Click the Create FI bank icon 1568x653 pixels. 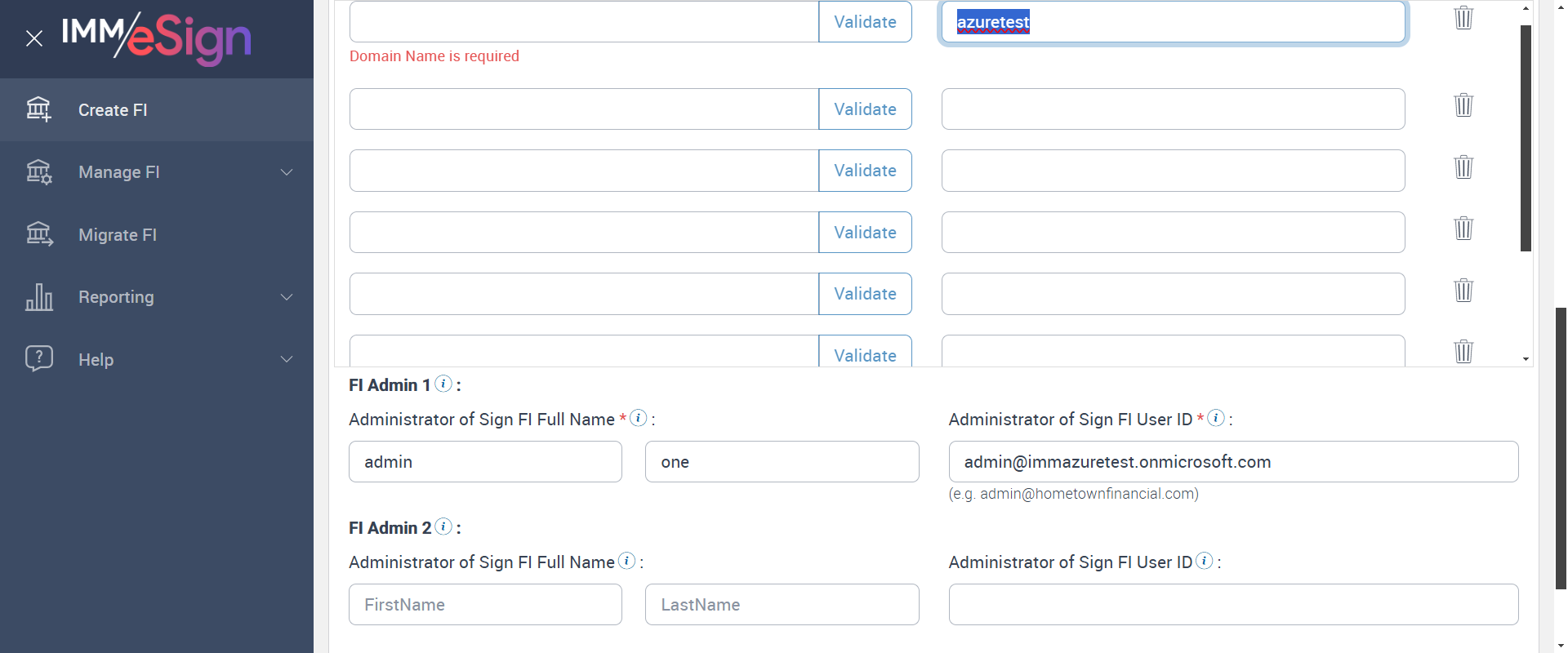[38, 109]
